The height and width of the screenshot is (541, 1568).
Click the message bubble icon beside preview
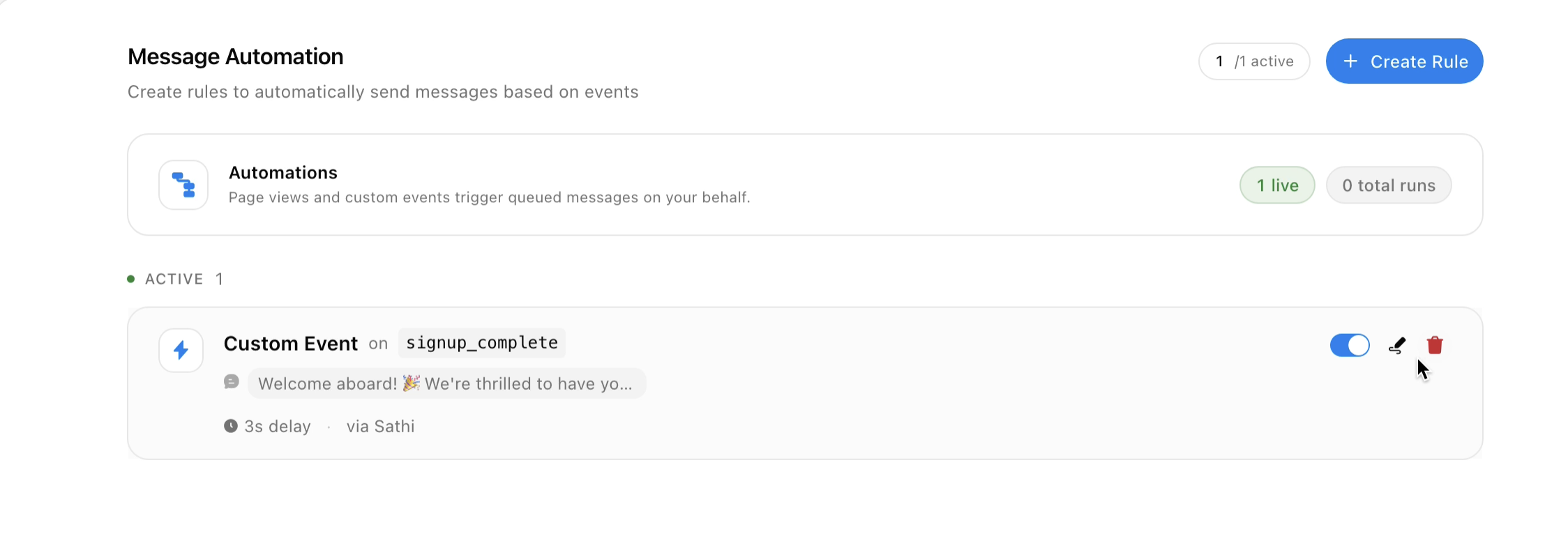[232, 382]
